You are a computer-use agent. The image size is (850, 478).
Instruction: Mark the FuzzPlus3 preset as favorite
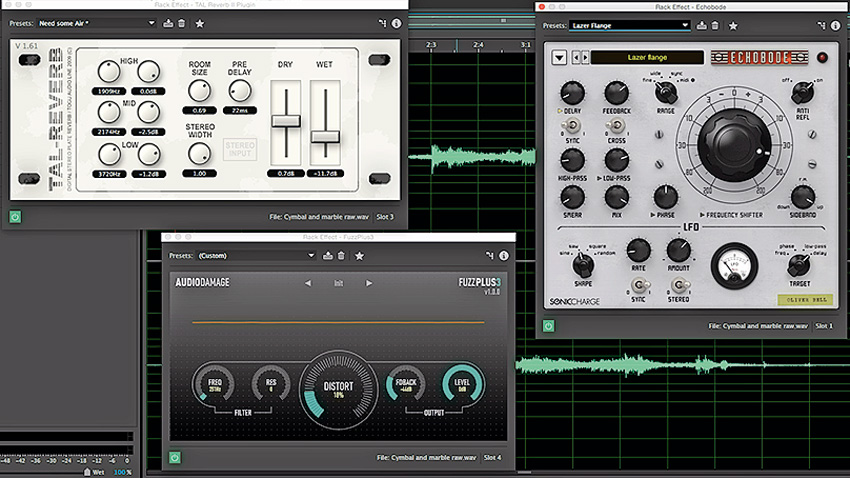tap(360, 256)
